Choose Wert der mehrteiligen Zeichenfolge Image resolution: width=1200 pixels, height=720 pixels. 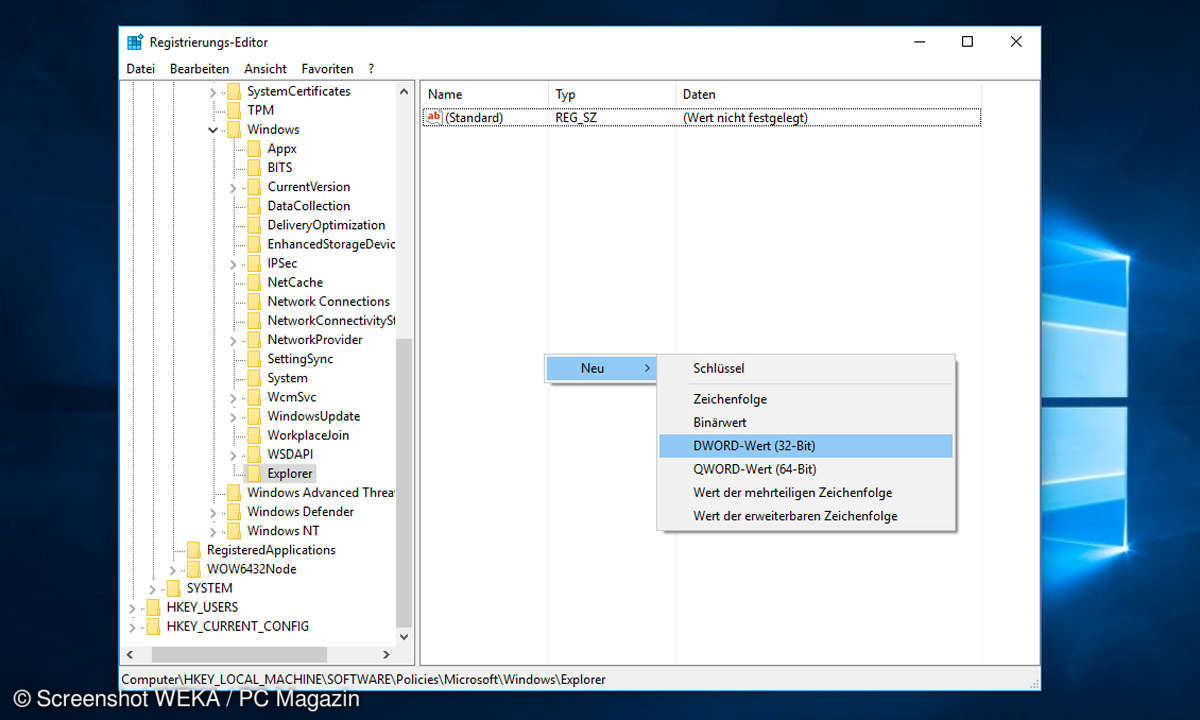click(x=805, y=493)
